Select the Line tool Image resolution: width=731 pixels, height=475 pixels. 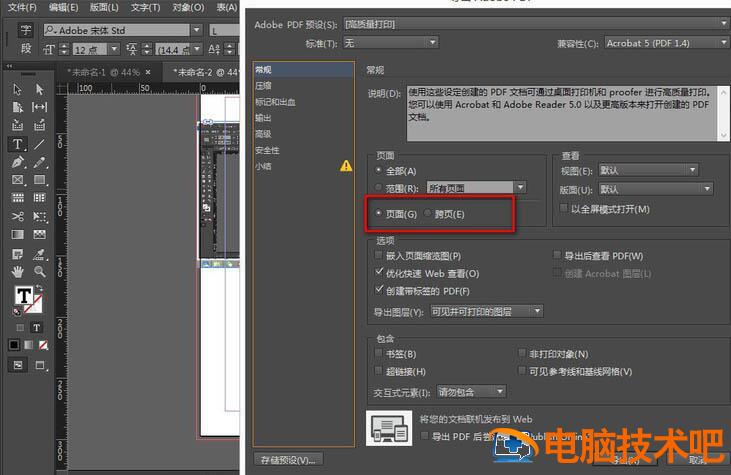(40, 144)
